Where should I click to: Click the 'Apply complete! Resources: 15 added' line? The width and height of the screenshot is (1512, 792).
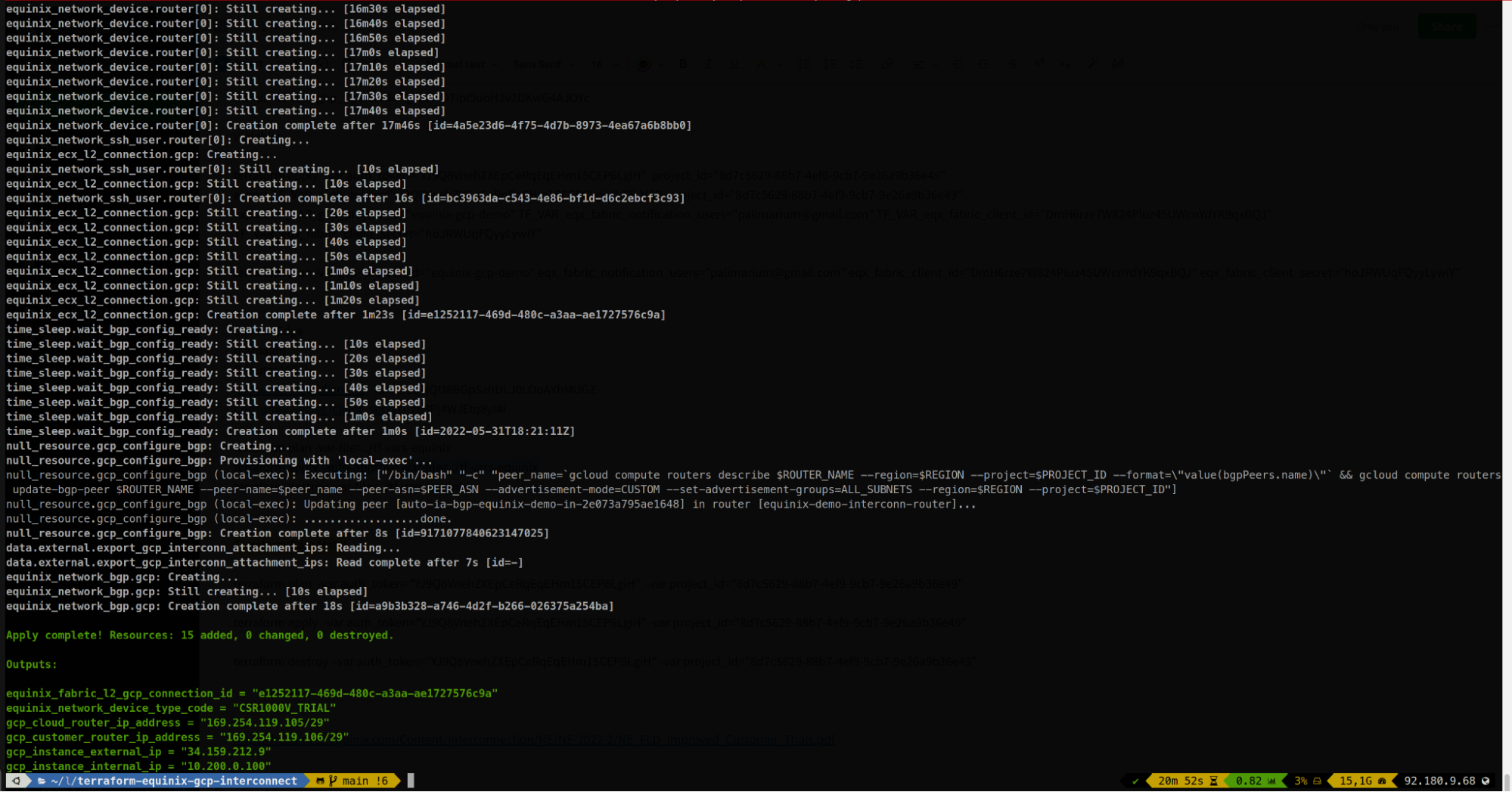200,635
